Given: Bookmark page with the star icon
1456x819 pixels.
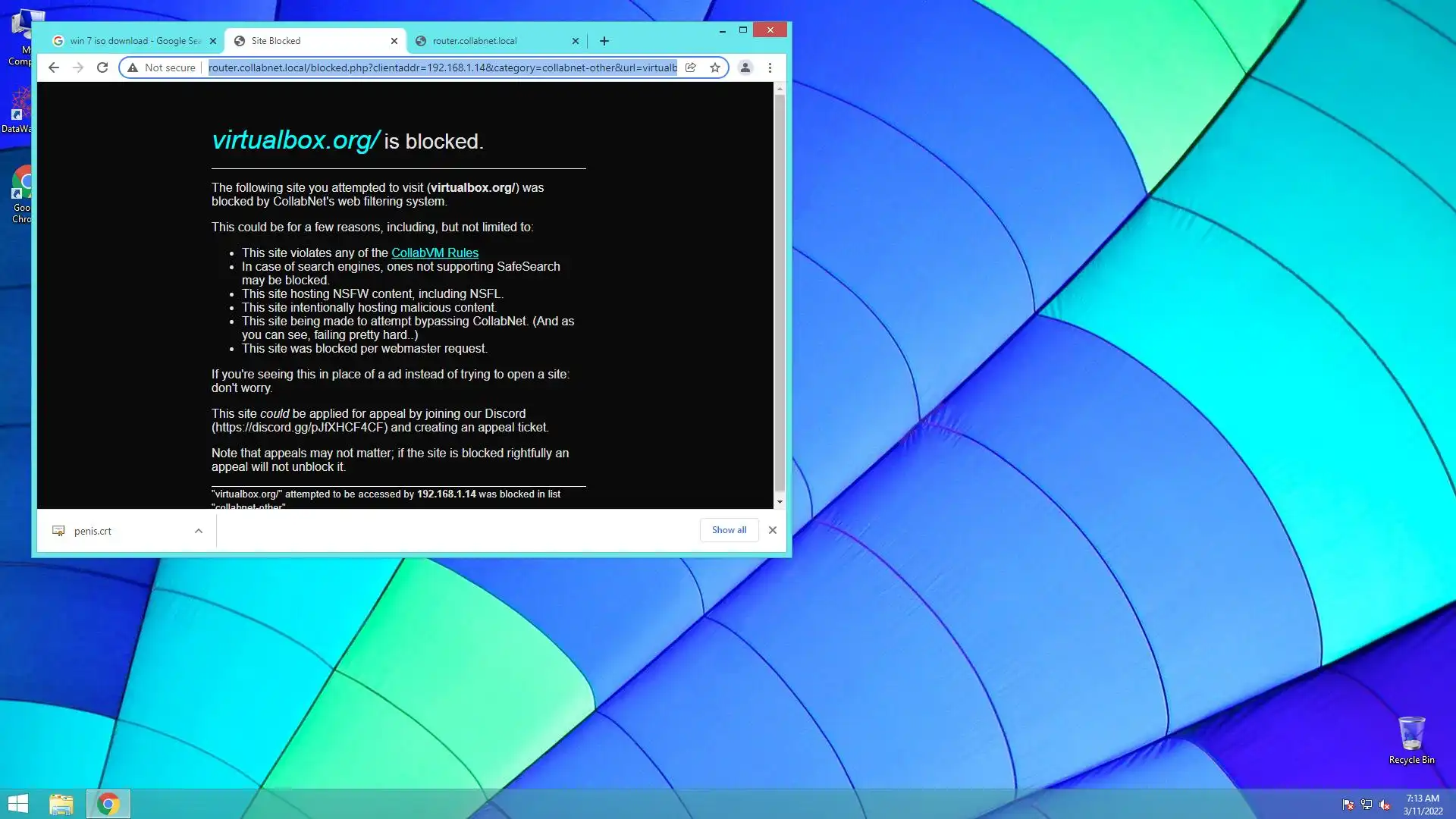Looking at the screenshot, I should [714, 67].
